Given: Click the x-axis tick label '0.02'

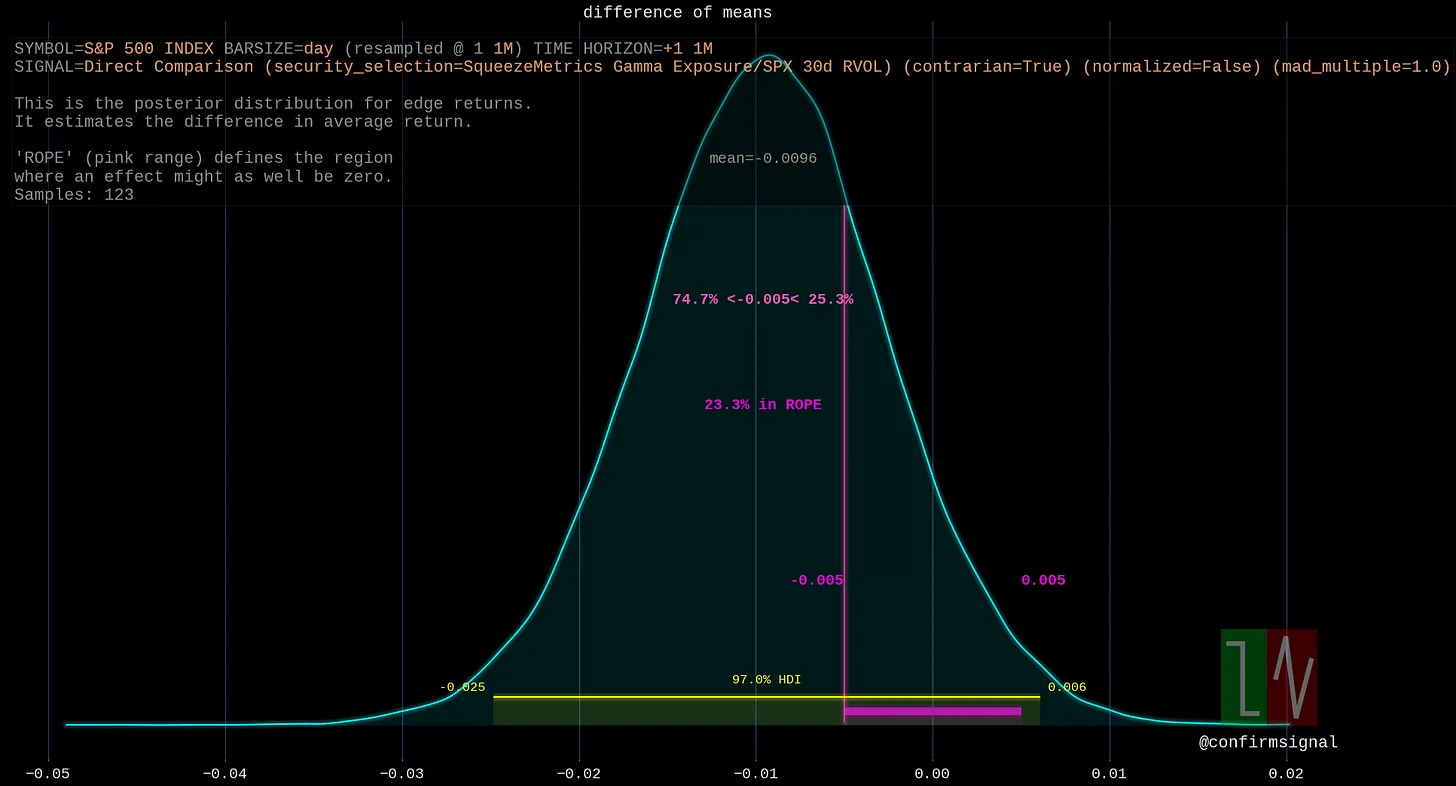Looking at the screenshot, I should pyautogui.click(x=1287, y=773).
